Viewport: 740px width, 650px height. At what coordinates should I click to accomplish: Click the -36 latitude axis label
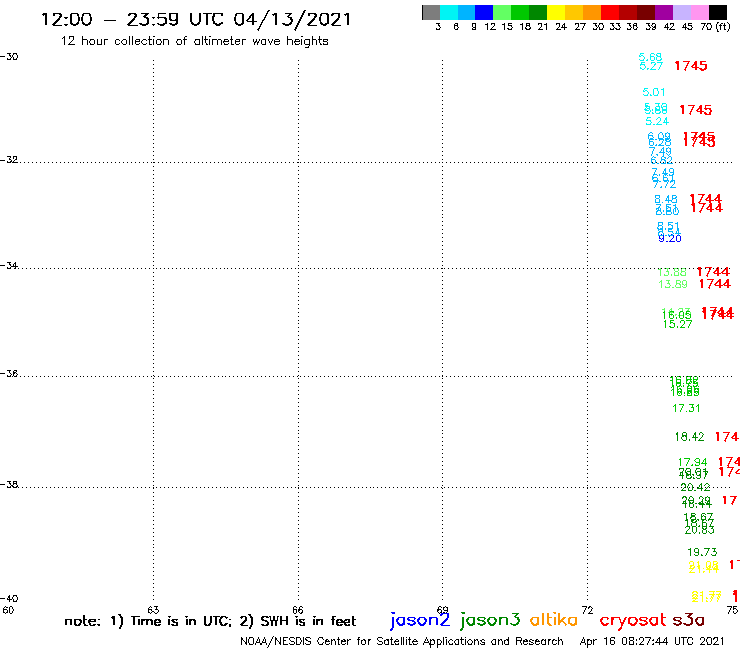pyautogui.click(x=9, y=373)
